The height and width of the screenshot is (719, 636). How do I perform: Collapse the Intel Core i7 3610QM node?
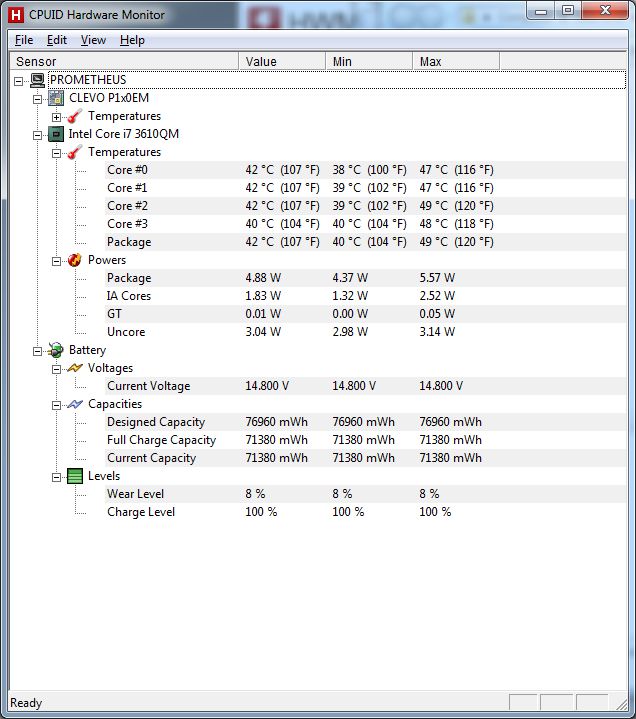tap(38, 135)
